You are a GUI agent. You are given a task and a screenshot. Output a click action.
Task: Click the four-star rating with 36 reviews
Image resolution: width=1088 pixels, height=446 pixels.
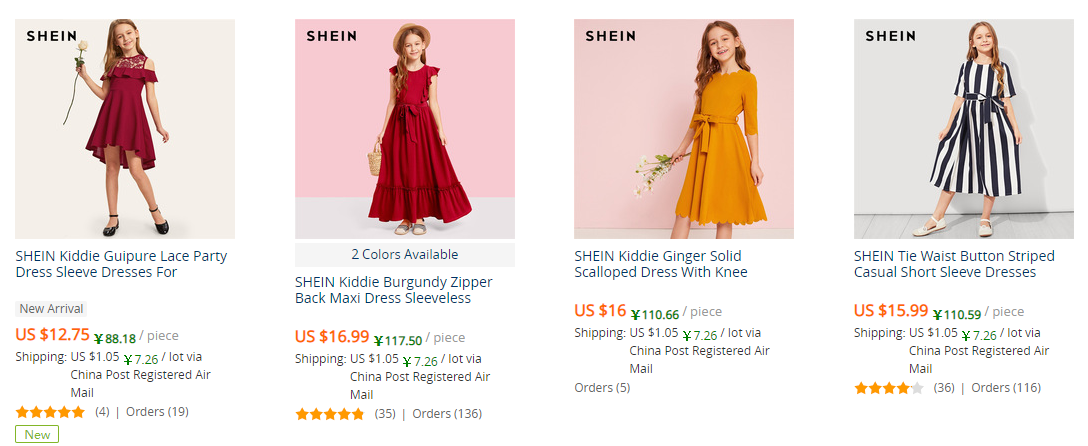tap(889, 387)
